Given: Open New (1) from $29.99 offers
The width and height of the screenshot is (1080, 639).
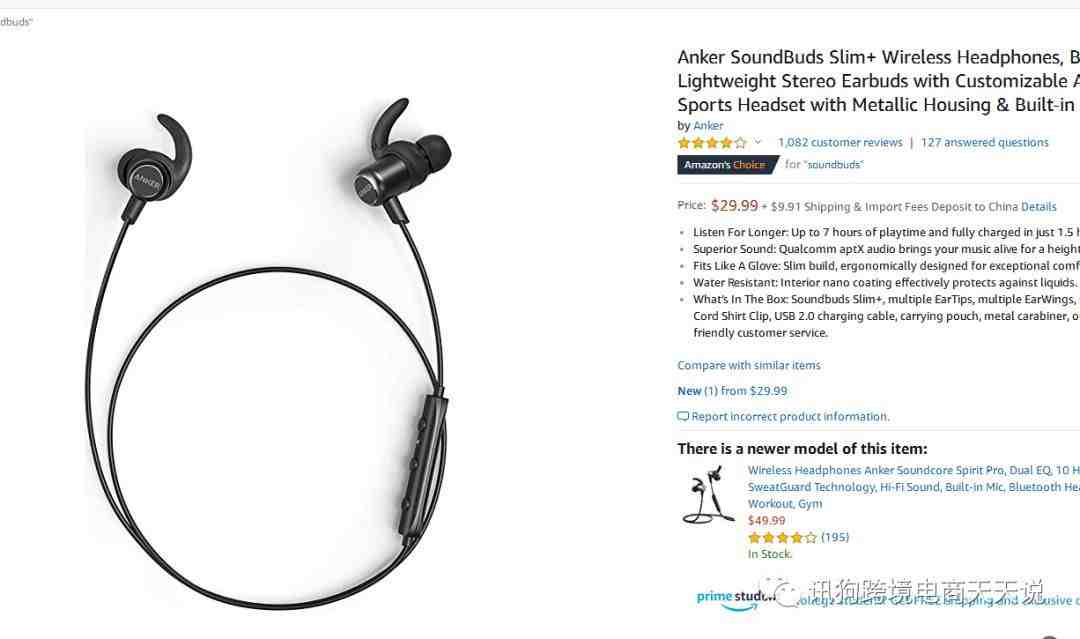Looking at the screenshot, I should tap(732, 391).
